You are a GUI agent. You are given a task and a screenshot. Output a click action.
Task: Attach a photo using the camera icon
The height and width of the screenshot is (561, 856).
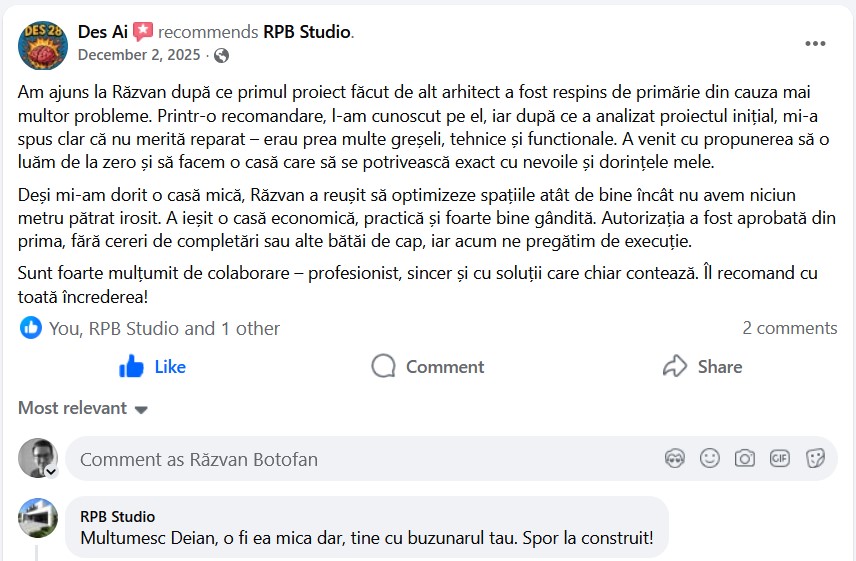point(745,458)
